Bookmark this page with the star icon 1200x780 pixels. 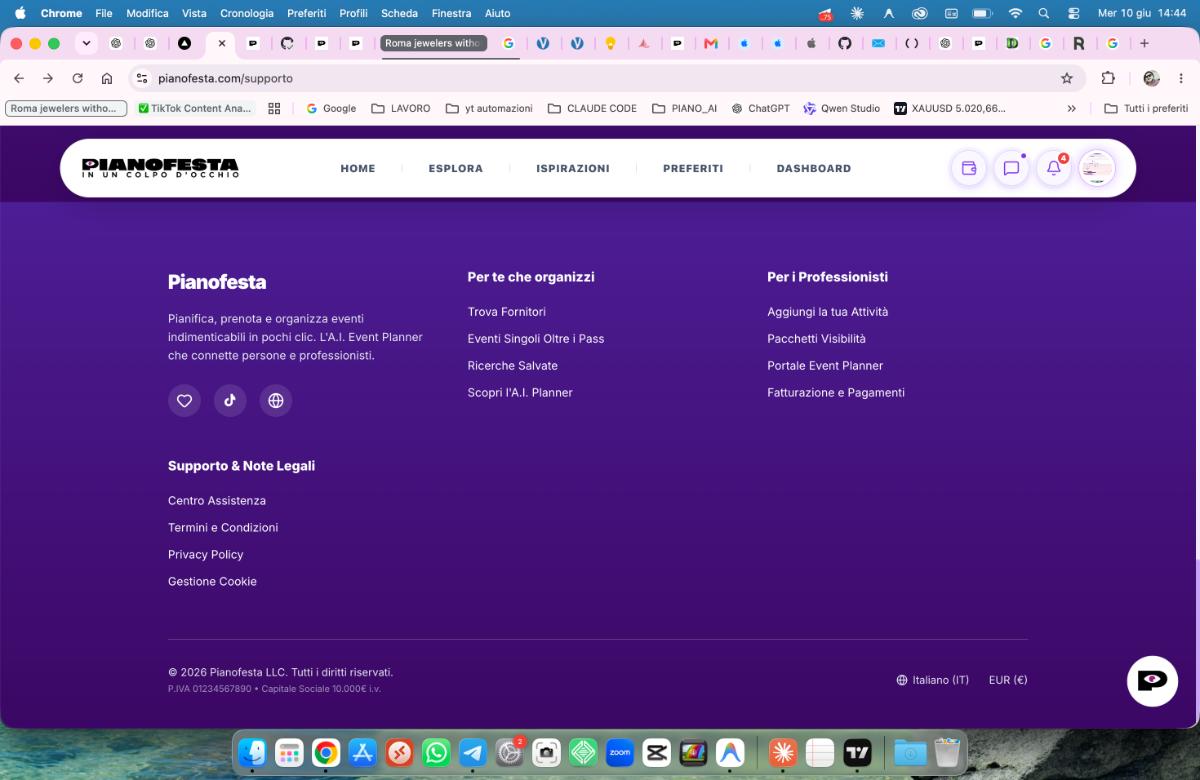click(x=1067, y=78)
